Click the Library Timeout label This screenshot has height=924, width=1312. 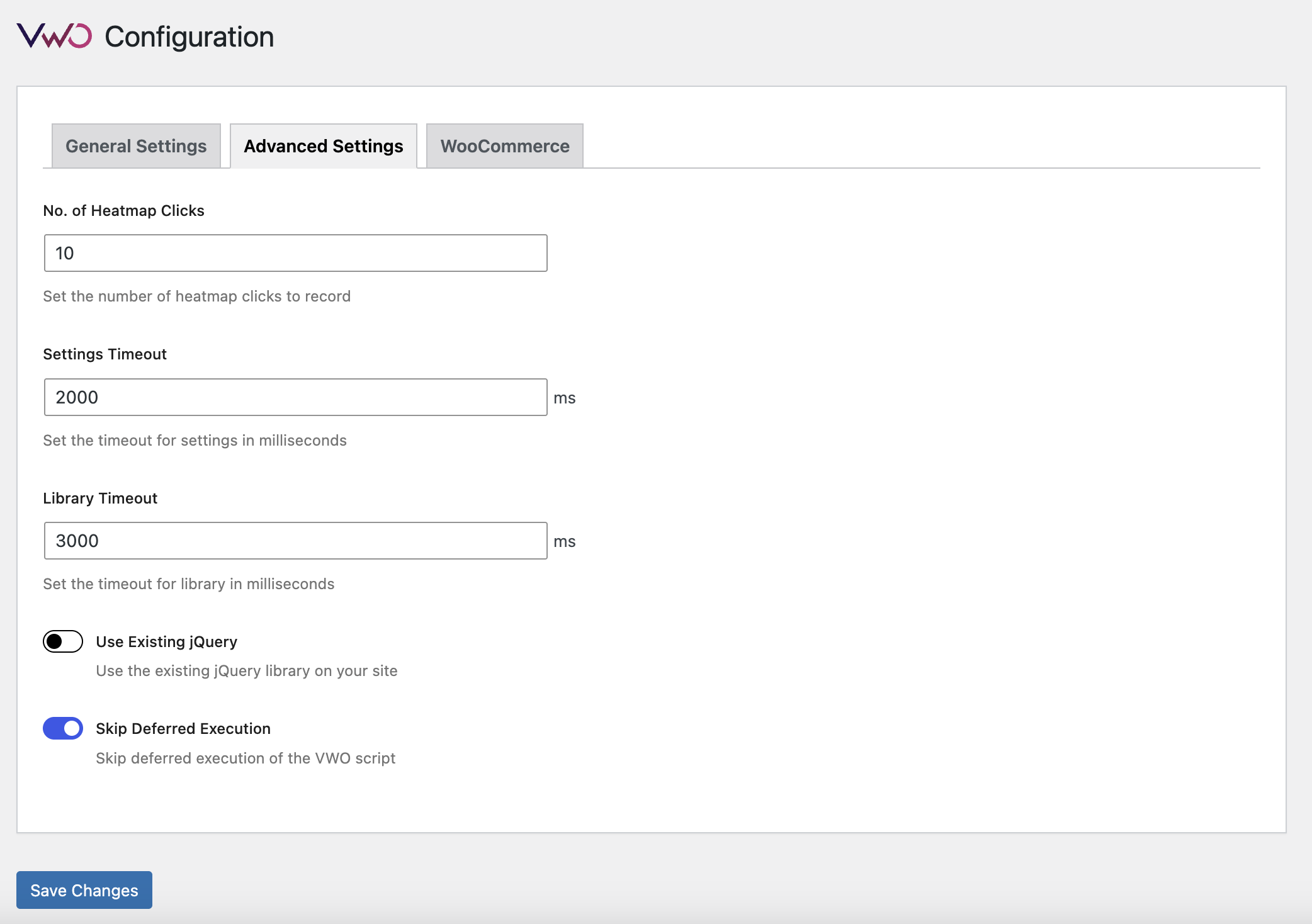[x=100, y=498]
